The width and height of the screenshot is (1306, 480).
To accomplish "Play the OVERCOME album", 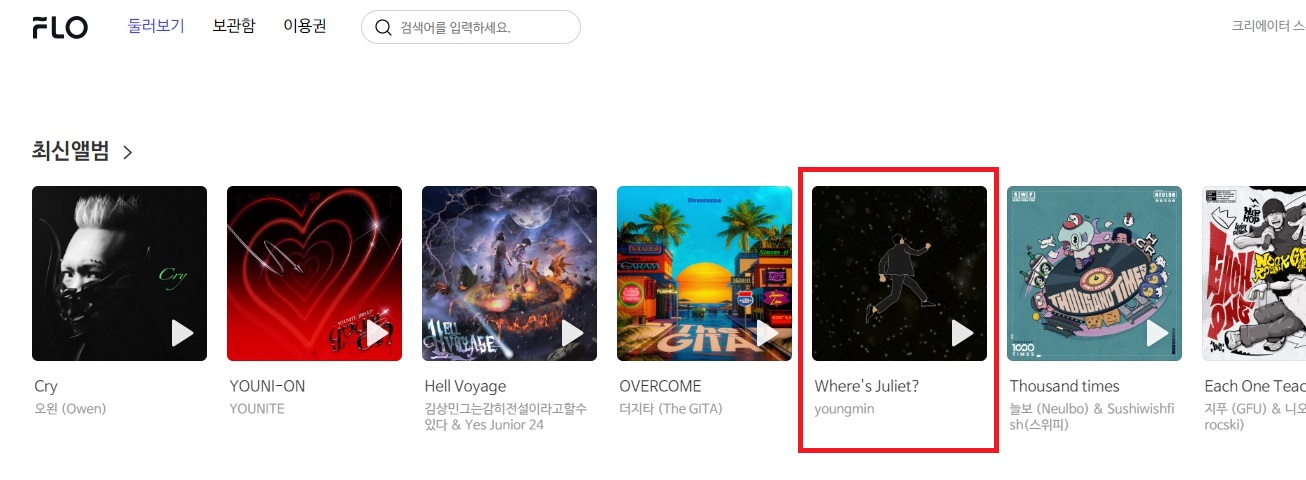I will [767, 333].
